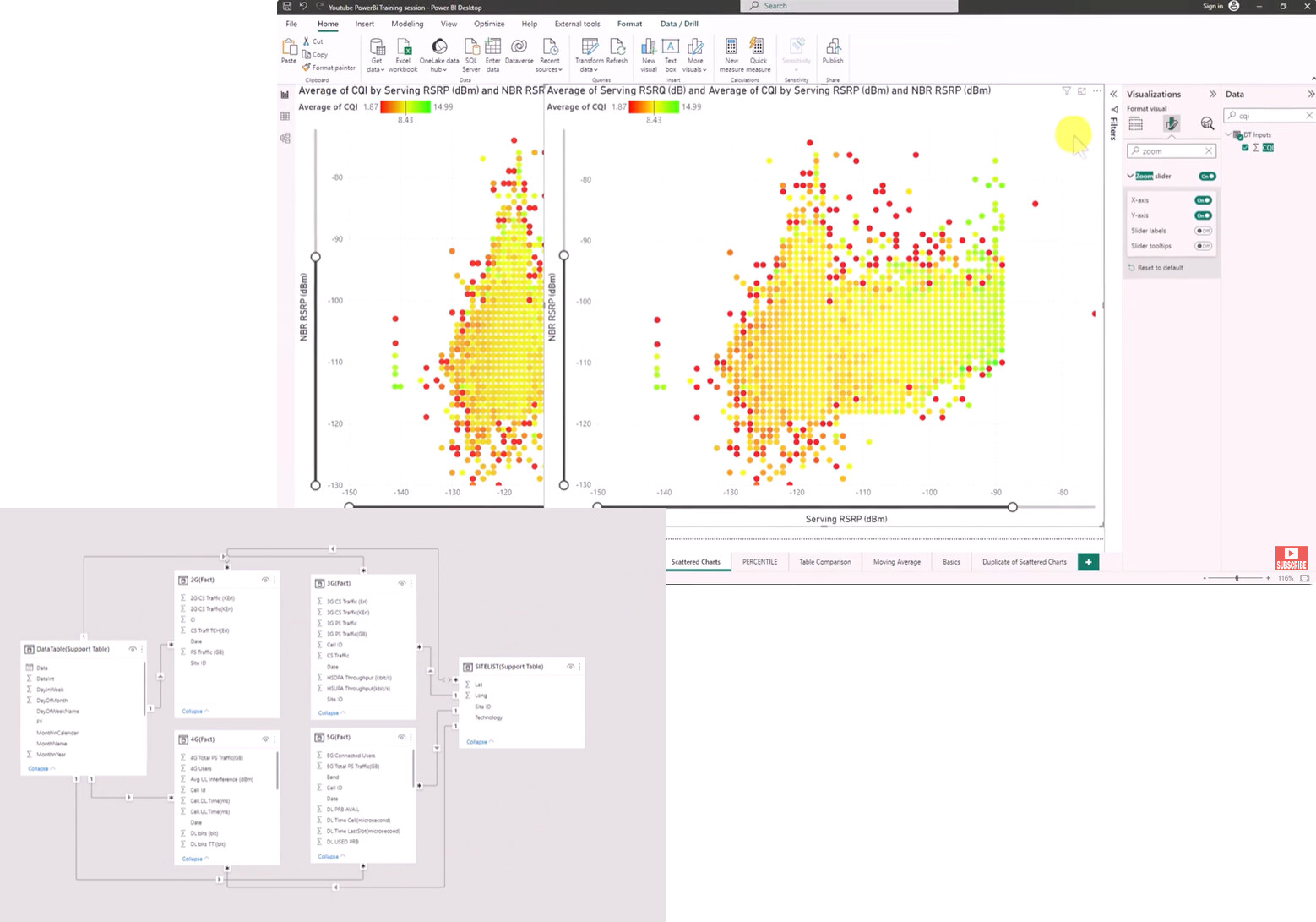Click the Undo arrow in title bar
Image resolution: width=1316 pixels, height=922 pixels.
tap(303, 6)
